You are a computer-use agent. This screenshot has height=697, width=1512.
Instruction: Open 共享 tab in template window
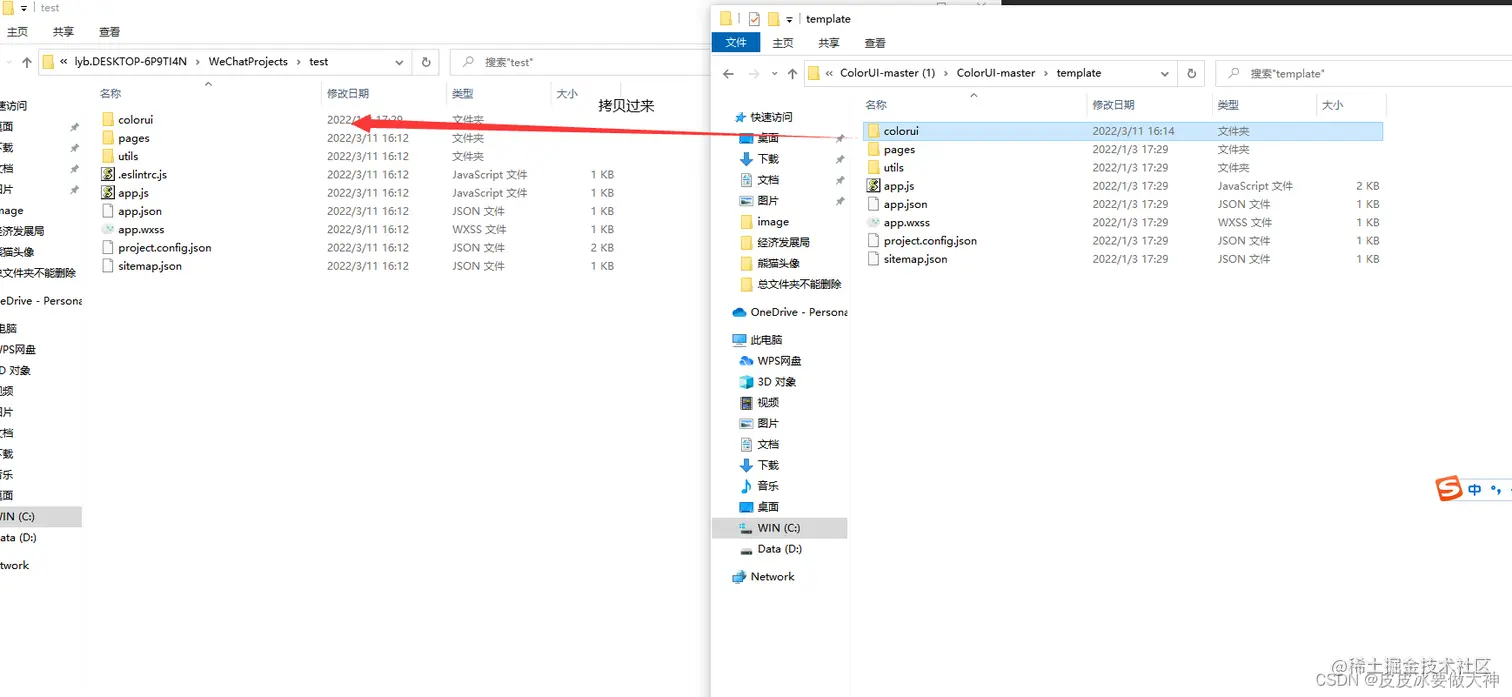coord(829,43)
